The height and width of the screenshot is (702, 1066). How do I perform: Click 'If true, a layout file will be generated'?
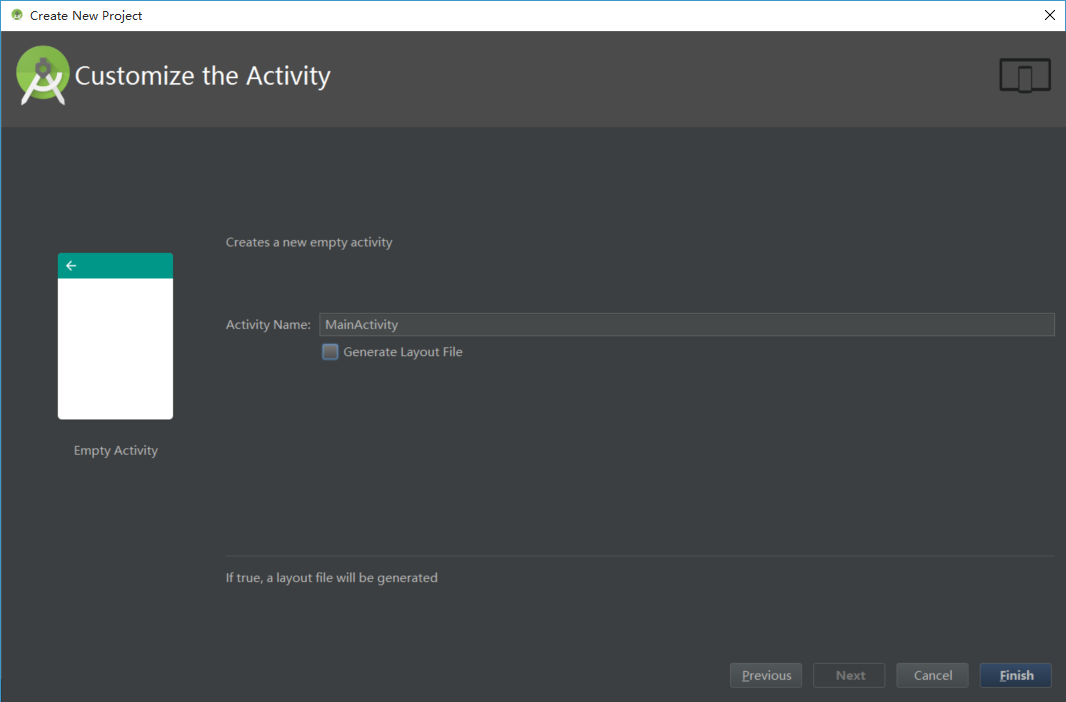[x=332, y=578]
